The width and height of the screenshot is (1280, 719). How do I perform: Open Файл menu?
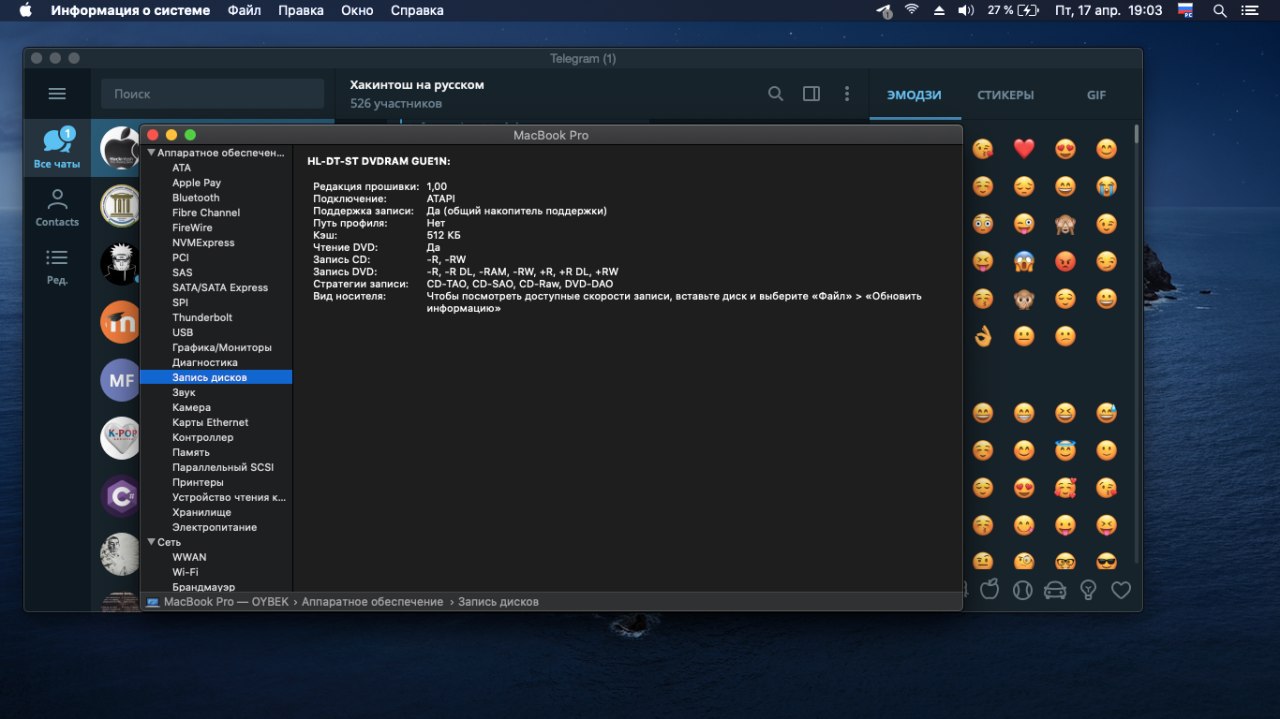[244, 10]
